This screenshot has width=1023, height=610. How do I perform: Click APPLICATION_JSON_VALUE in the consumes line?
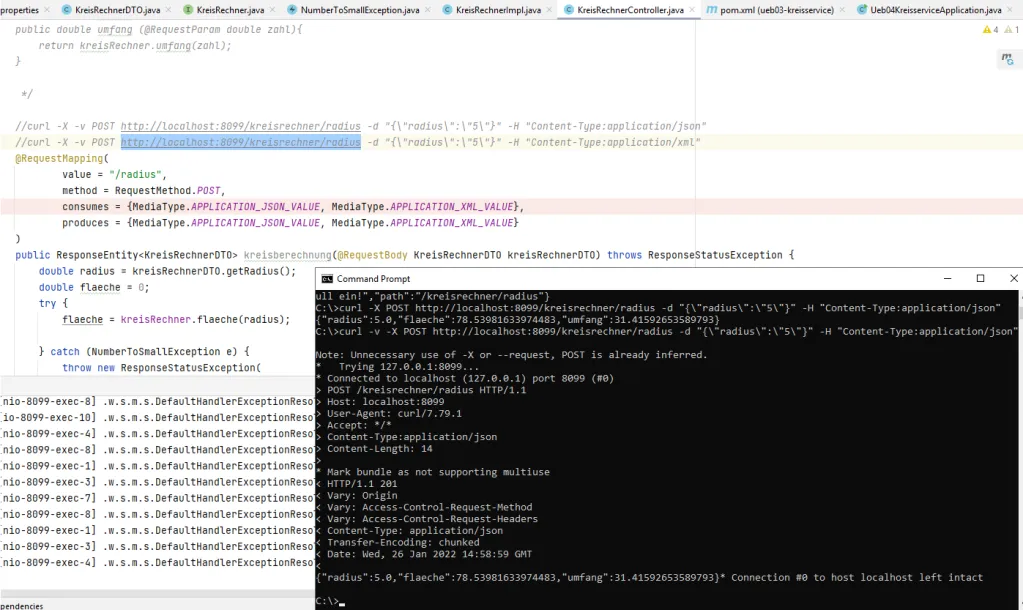click(x=256, y=207)
